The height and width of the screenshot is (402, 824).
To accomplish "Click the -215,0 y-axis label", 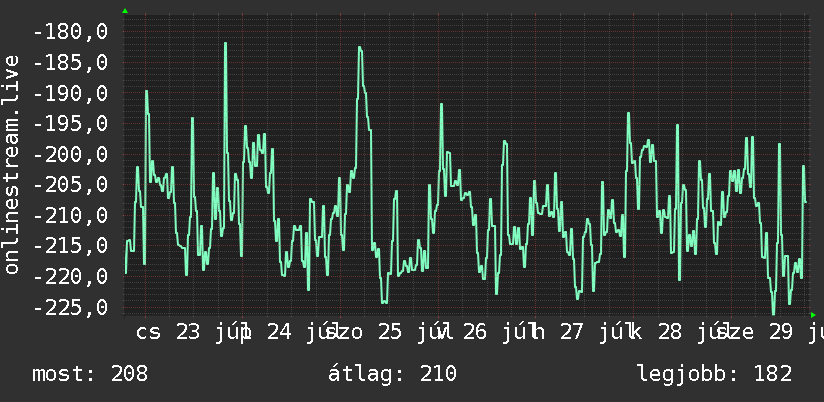I will [70, 246].
